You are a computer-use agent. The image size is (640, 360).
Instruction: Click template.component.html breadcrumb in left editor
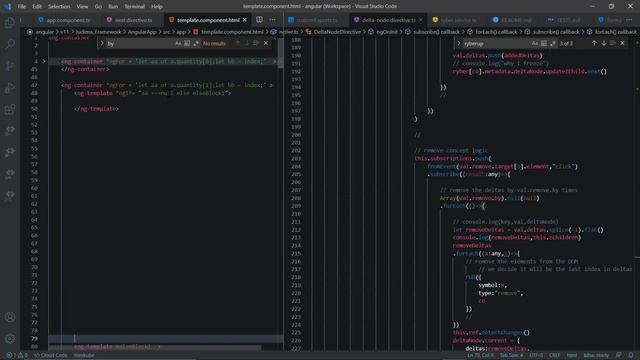[x=232, y=32]
